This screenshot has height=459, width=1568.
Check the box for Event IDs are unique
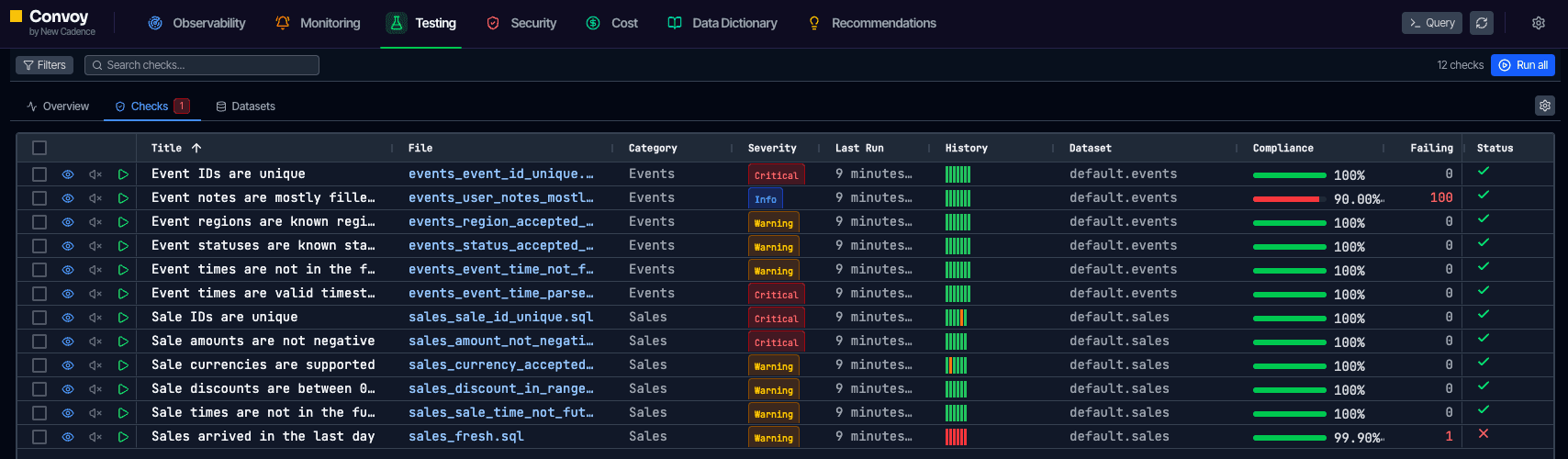[x=39, y=174]
